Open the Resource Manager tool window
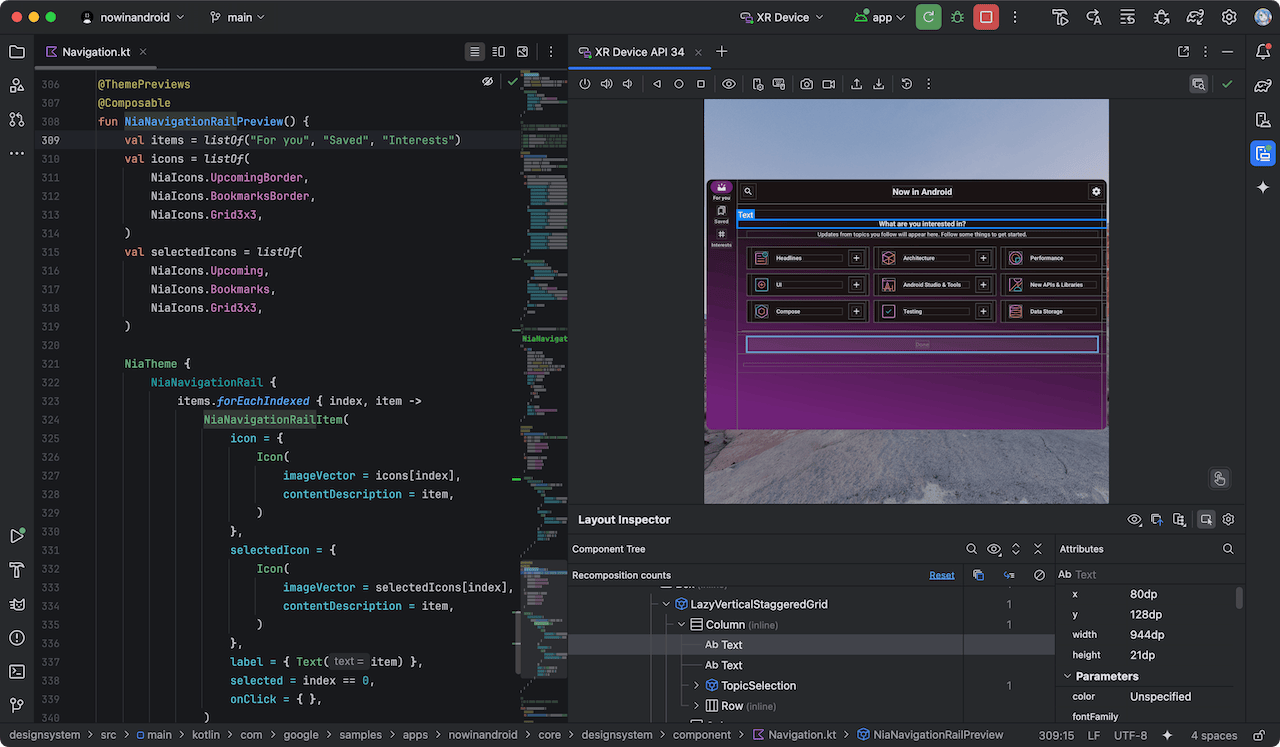 (x=16, y=86)
